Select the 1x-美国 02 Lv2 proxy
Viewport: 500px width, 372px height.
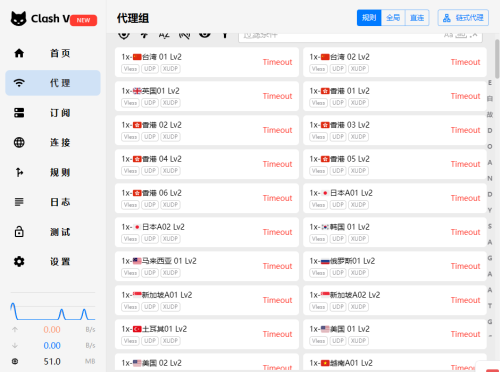point(207,363)
